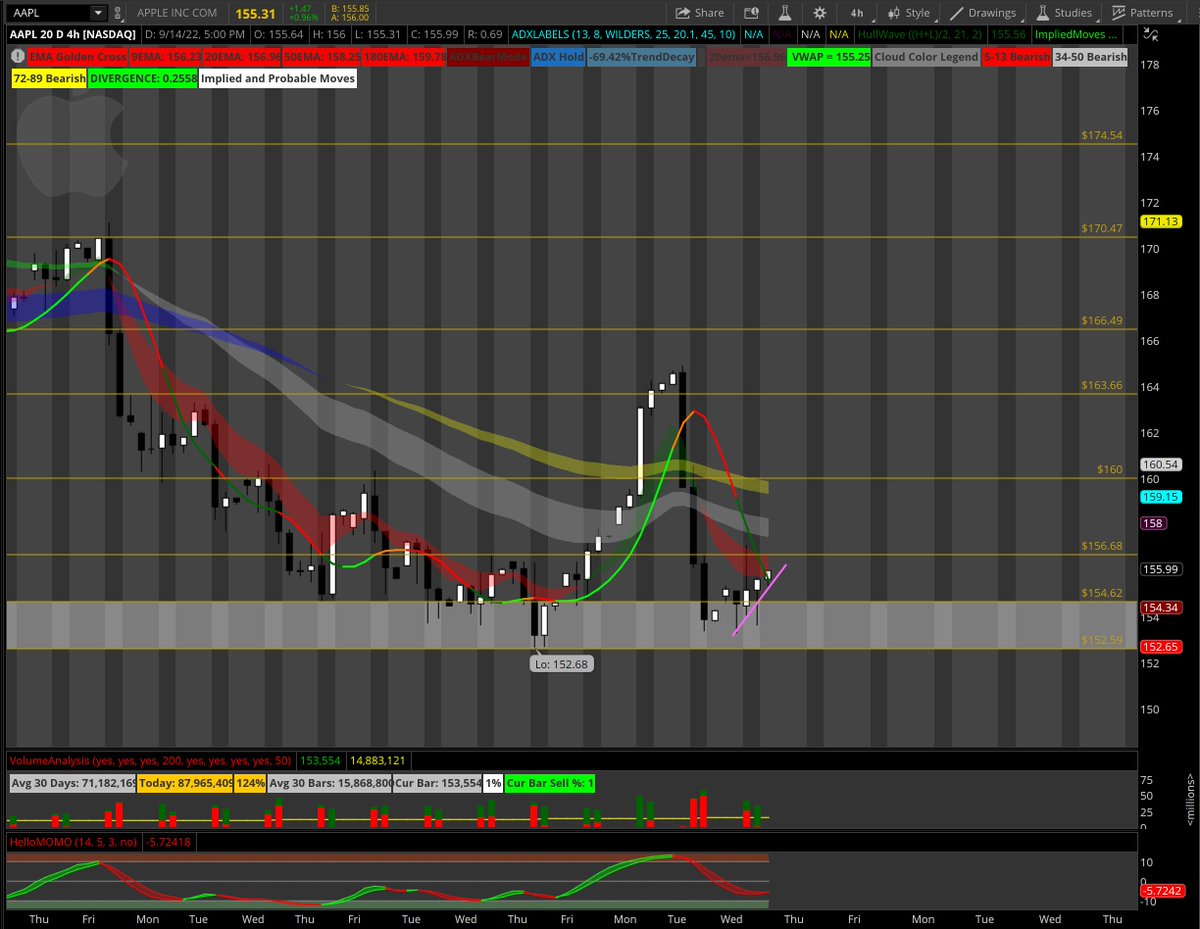
Task: Select the pink trendline drawing
Action: tap(760, 600)
